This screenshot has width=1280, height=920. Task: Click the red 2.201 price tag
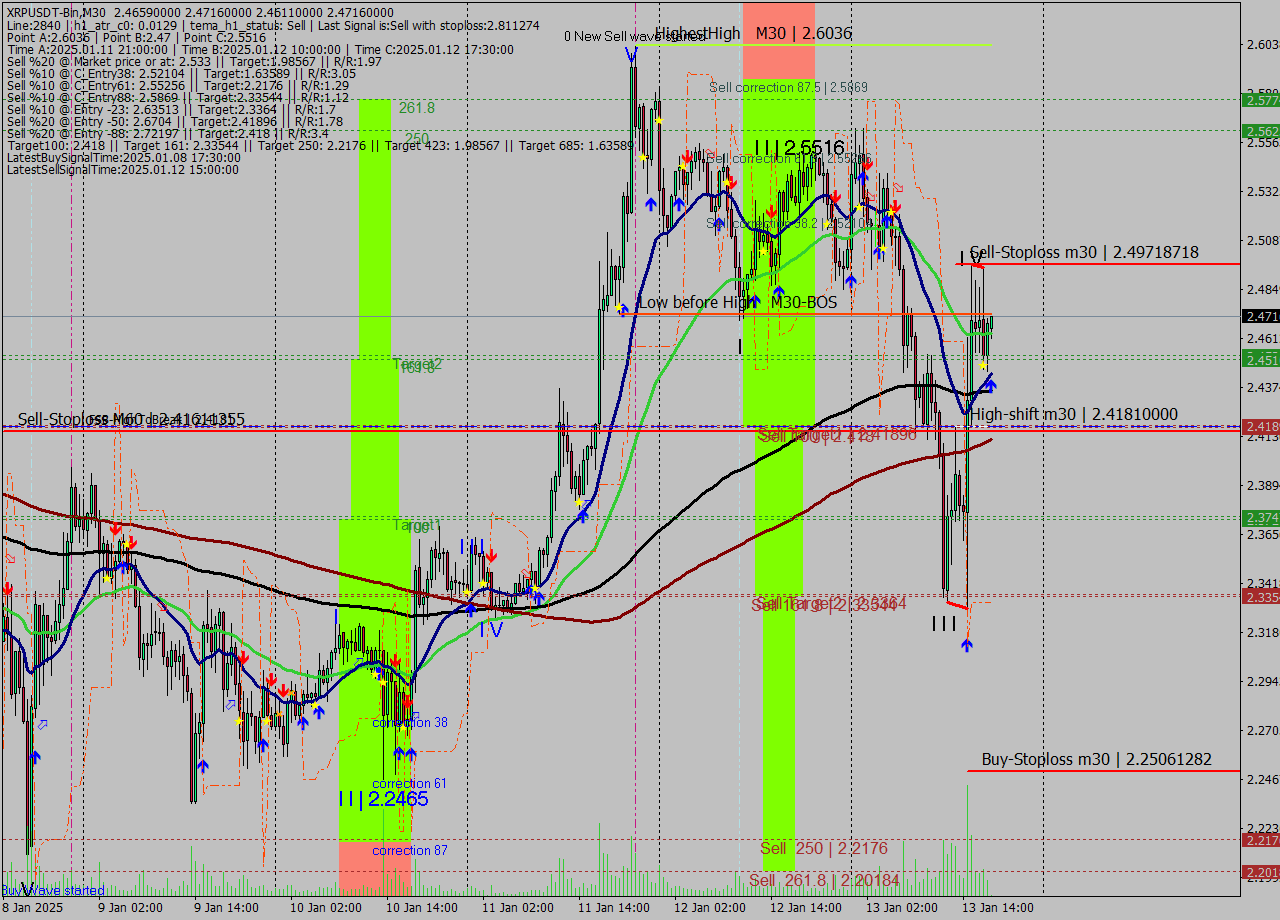pyautogui.click(x=1260, y=873)
